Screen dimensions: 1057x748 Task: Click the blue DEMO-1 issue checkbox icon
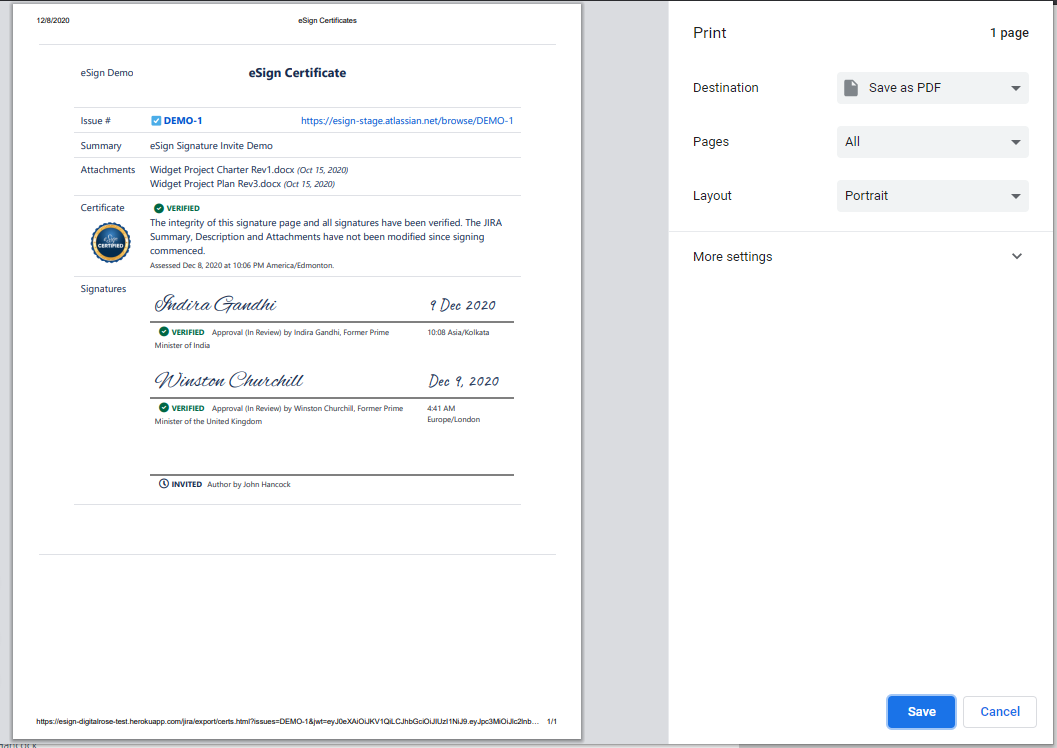coord(156,121)
